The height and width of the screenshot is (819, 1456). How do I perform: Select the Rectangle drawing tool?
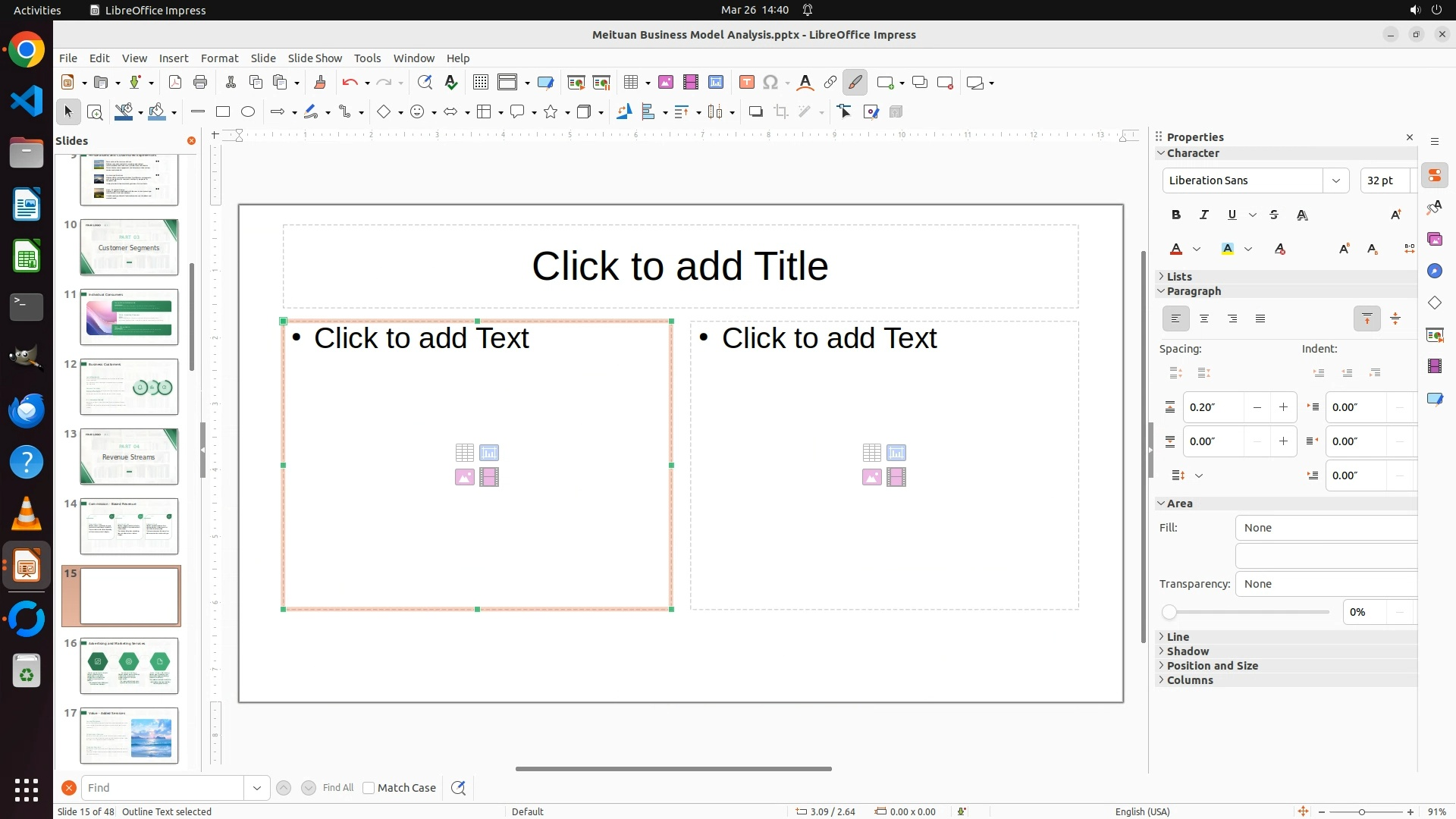click(223, 112)
